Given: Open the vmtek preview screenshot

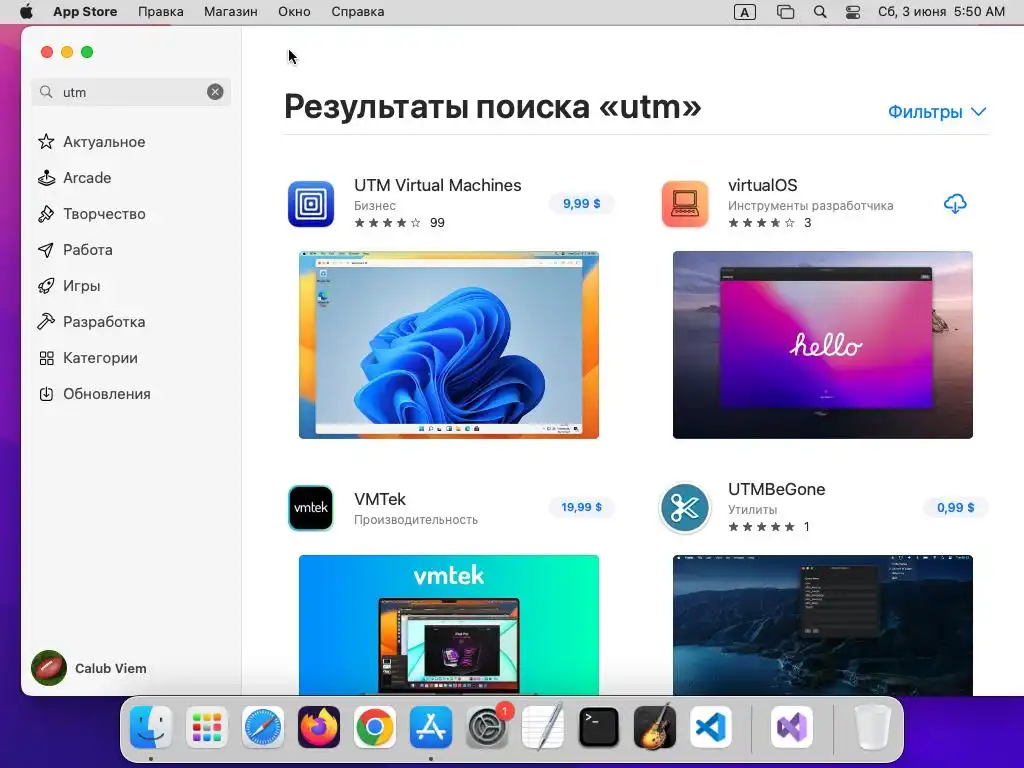Looking at the screenshot, I should (x=449, y=625).
